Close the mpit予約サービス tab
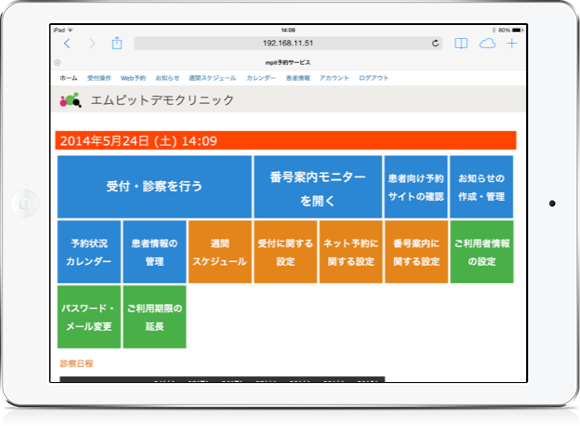Screen dimensions: 580x426 57,62
